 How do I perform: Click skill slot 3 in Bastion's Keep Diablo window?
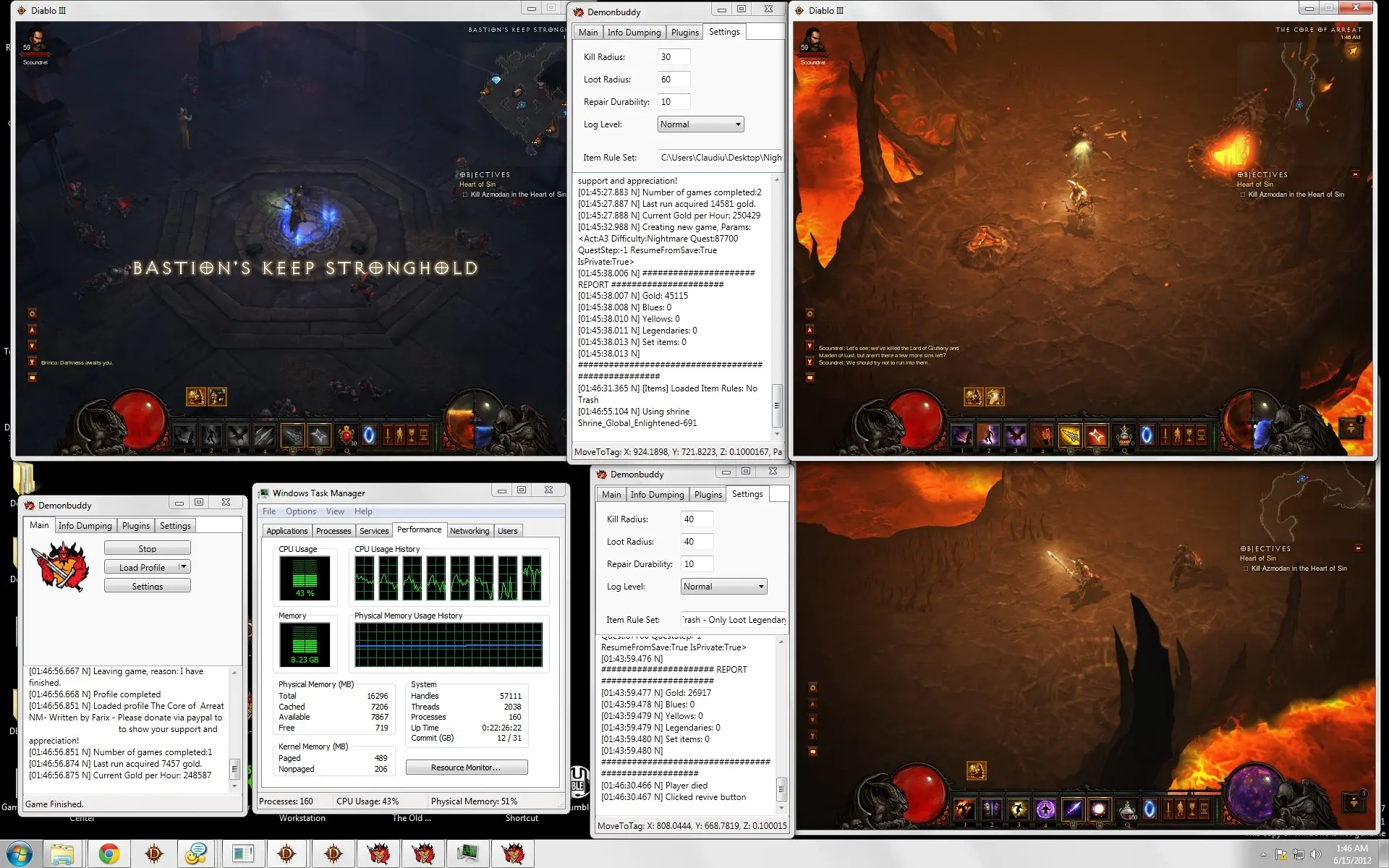(x=237, y=435)
